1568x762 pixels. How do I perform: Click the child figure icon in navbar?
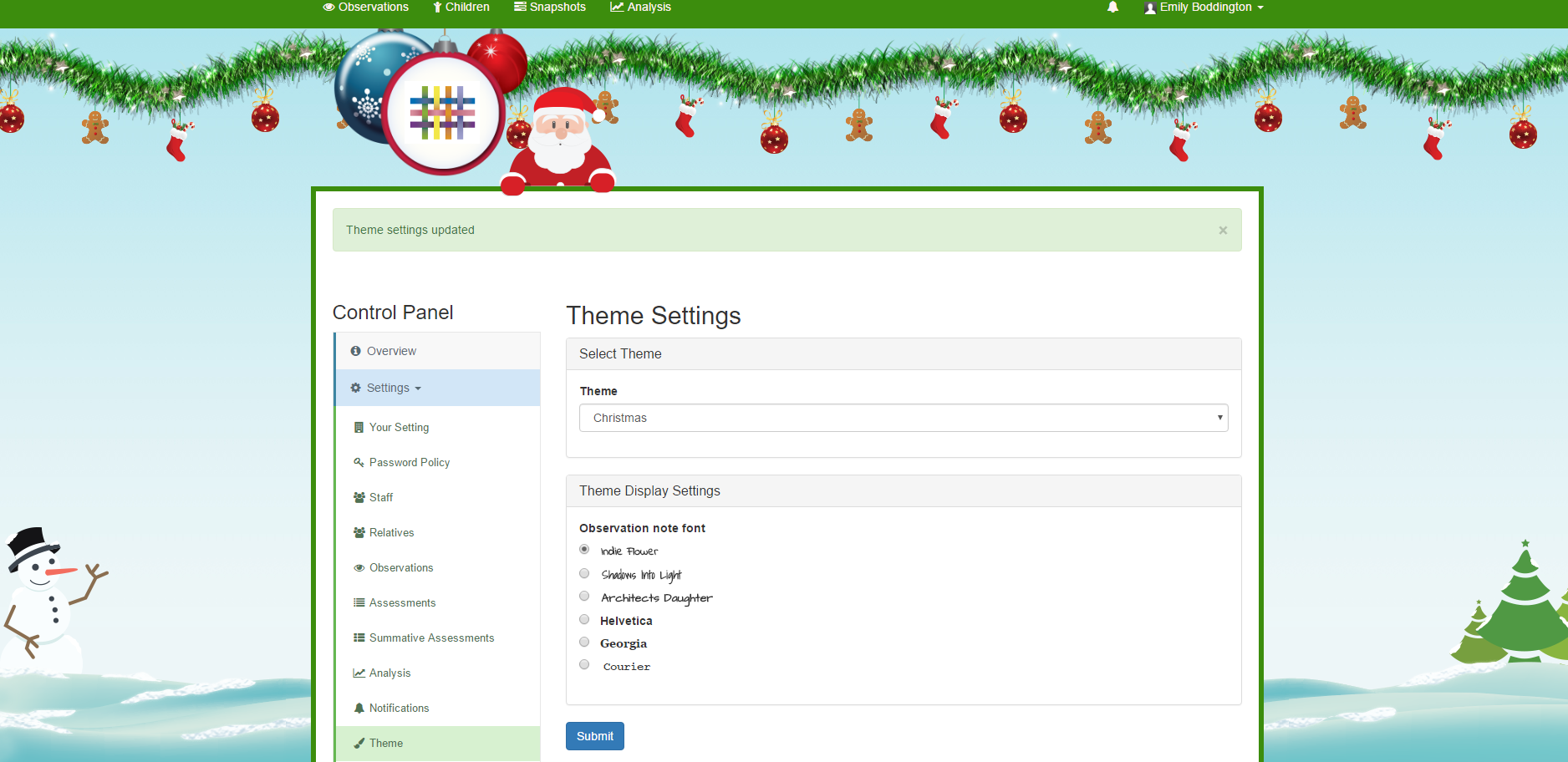coord(437,7)
